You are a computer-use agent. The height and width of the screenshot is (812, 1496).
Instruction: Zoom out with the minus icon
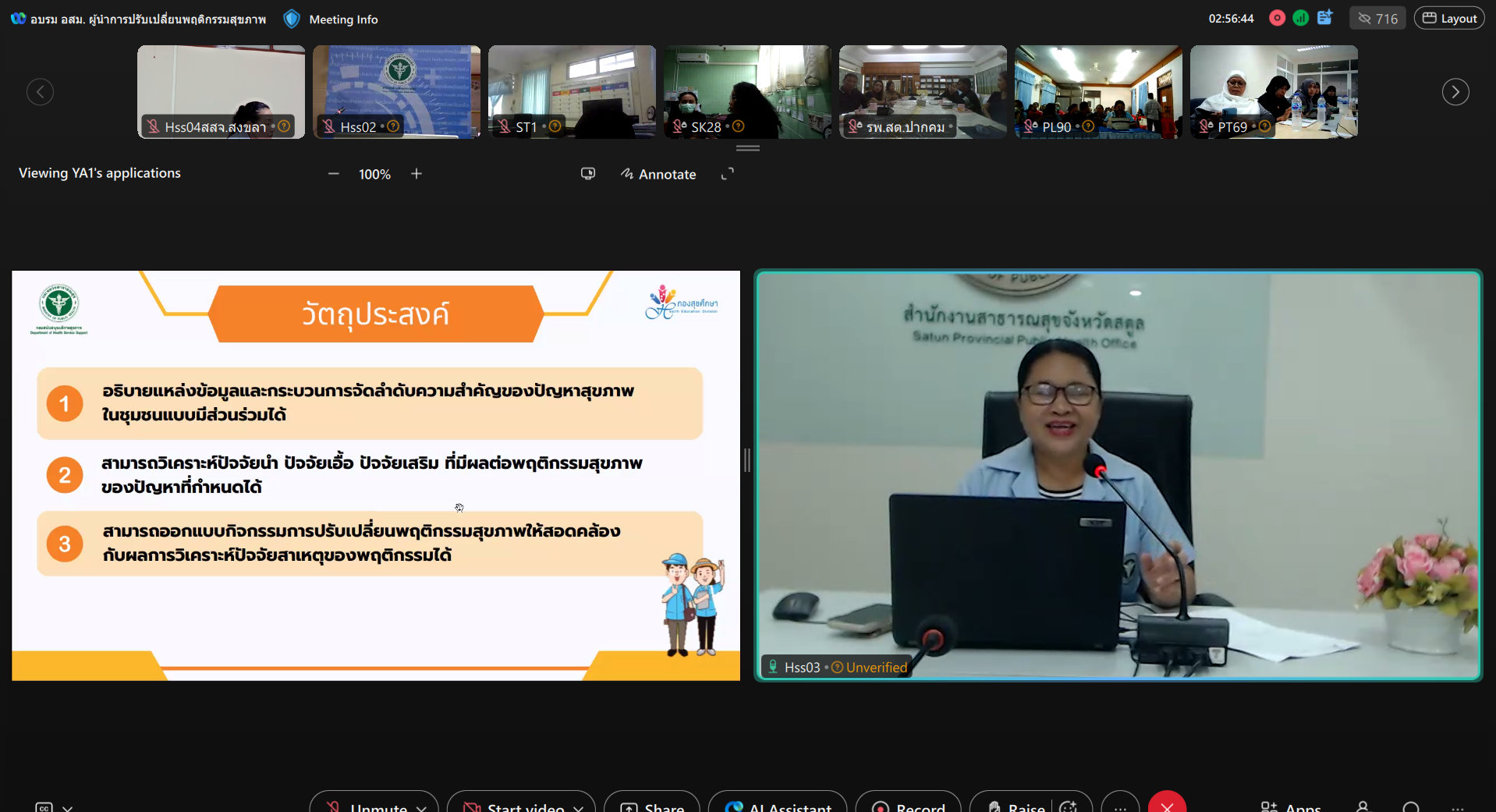[x=334, y=174]
